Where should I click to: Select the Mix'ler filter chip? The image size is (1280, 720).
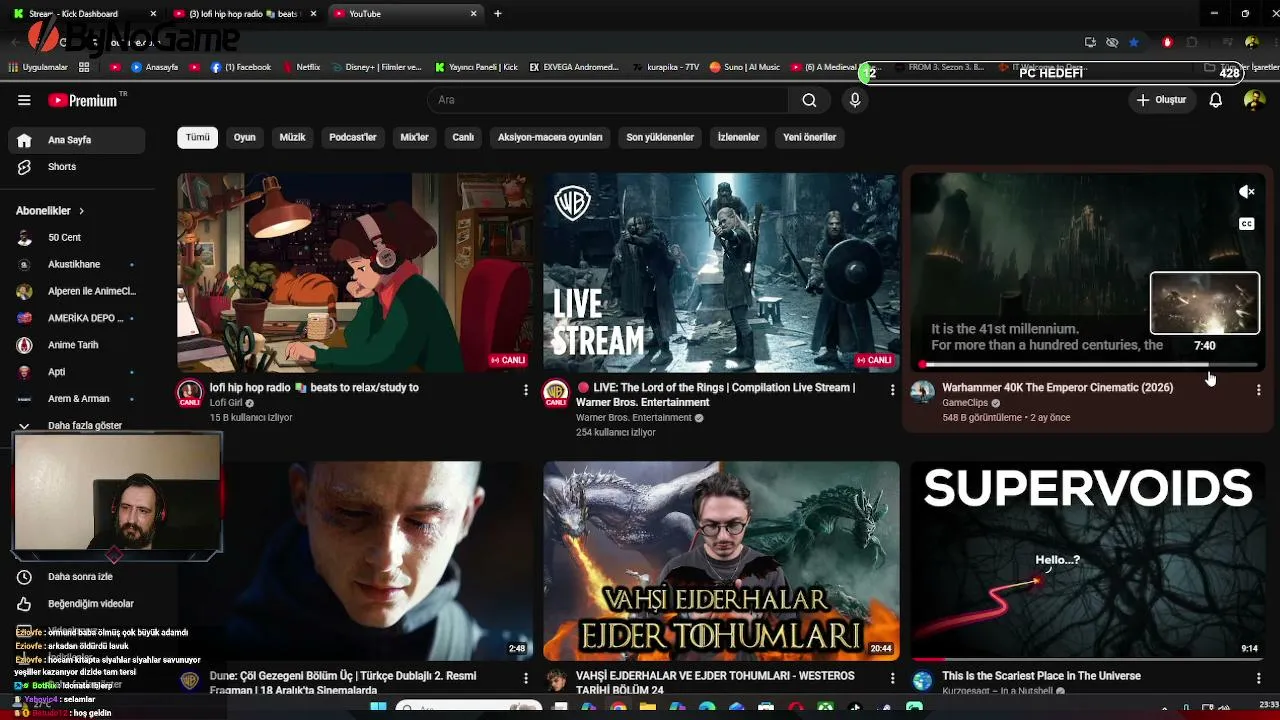pos(414,137)
